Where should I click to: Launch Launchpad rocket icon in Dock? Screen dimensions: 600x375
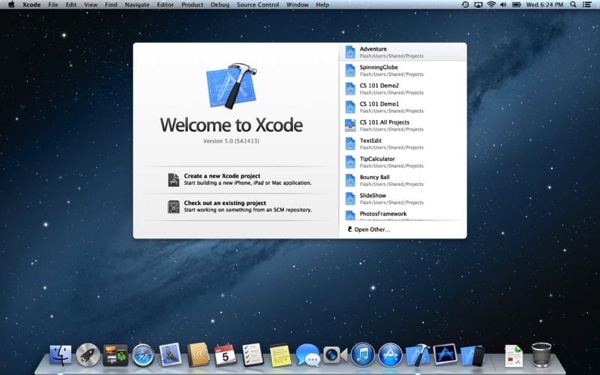click(x=88, y=355)
